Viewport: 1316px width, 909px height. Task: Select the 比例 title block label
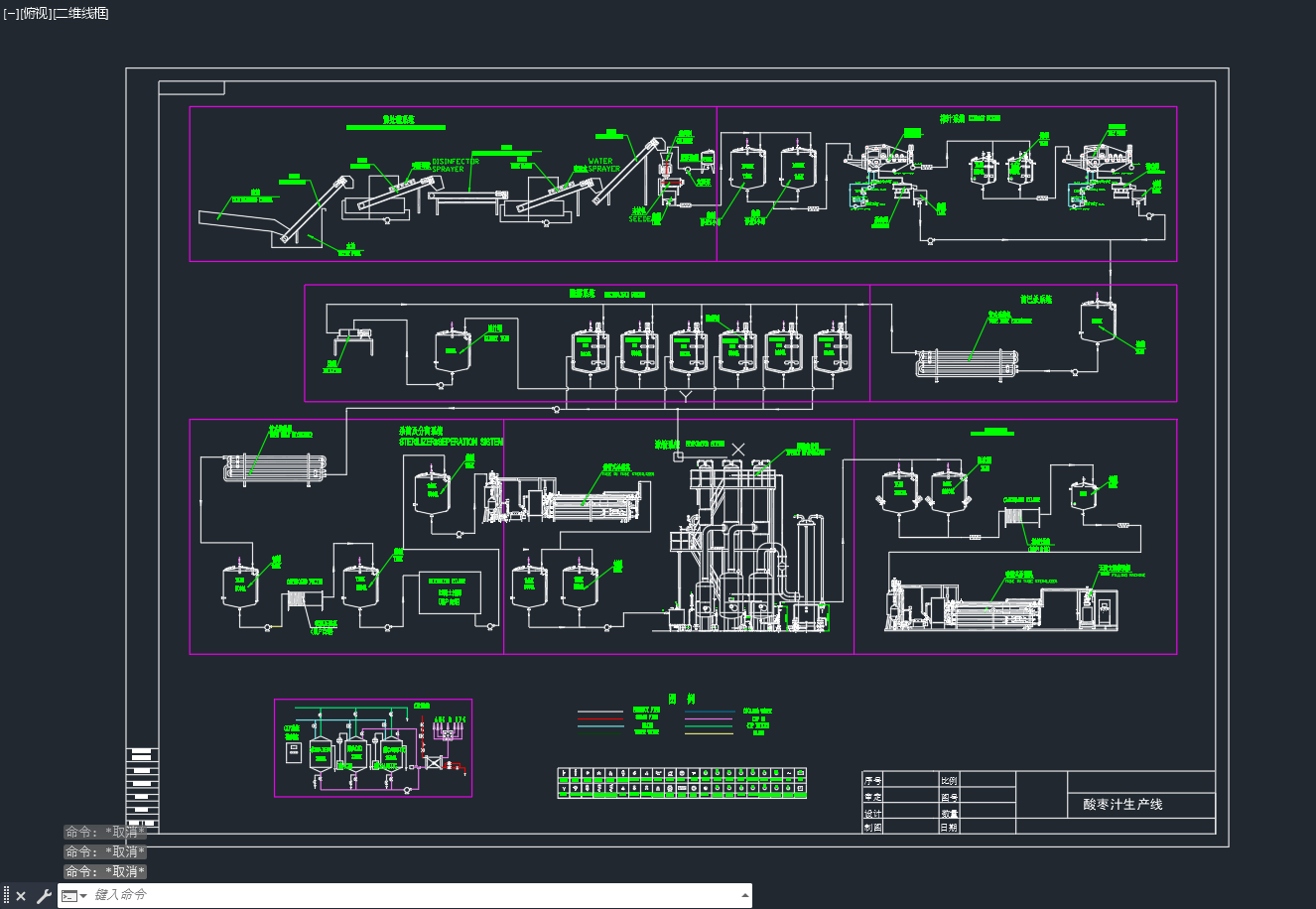tap(950, 781)
